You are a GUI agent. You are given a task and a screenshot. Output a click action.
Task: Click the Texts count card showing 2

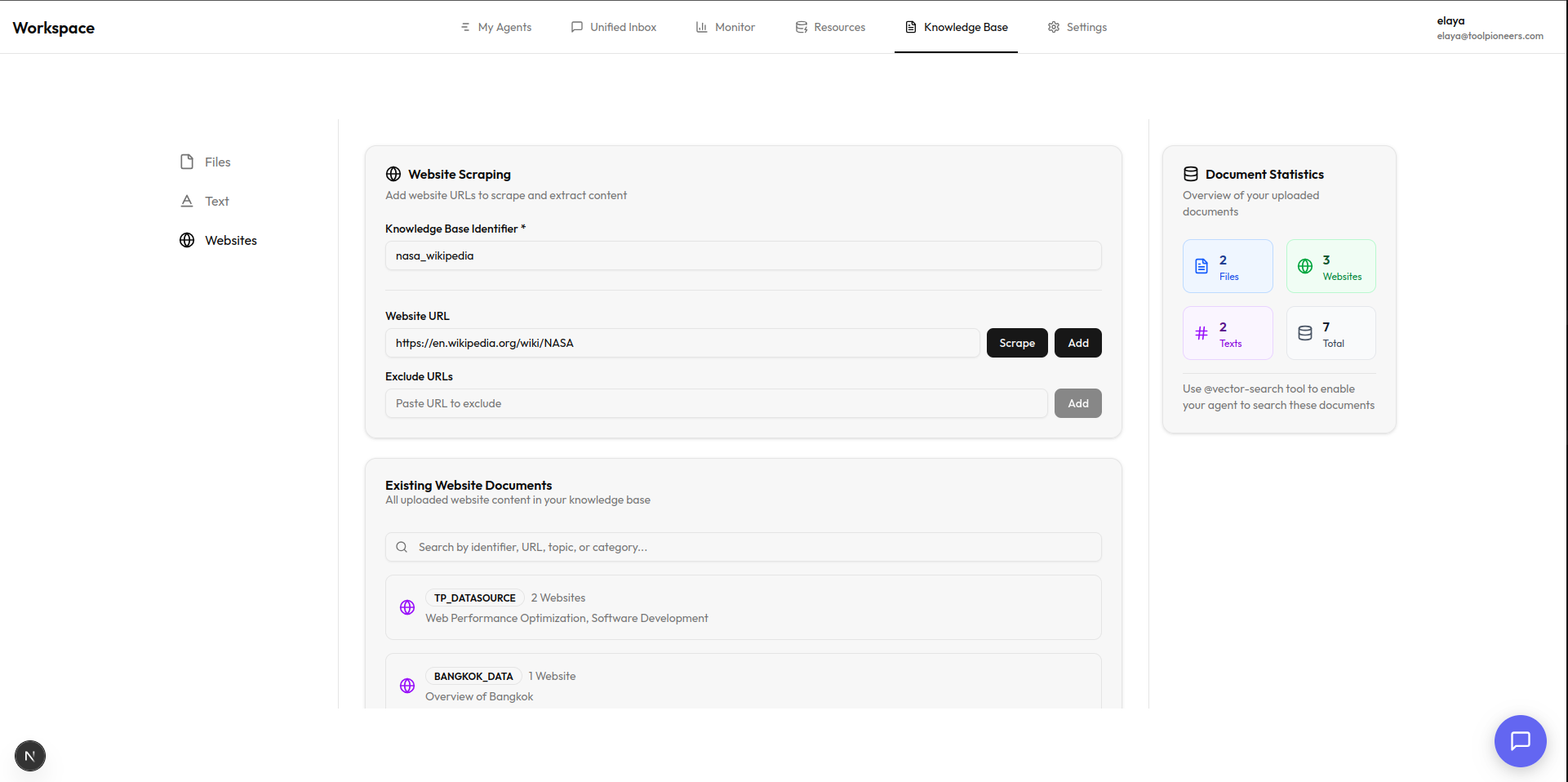(x=1228, y=332)
